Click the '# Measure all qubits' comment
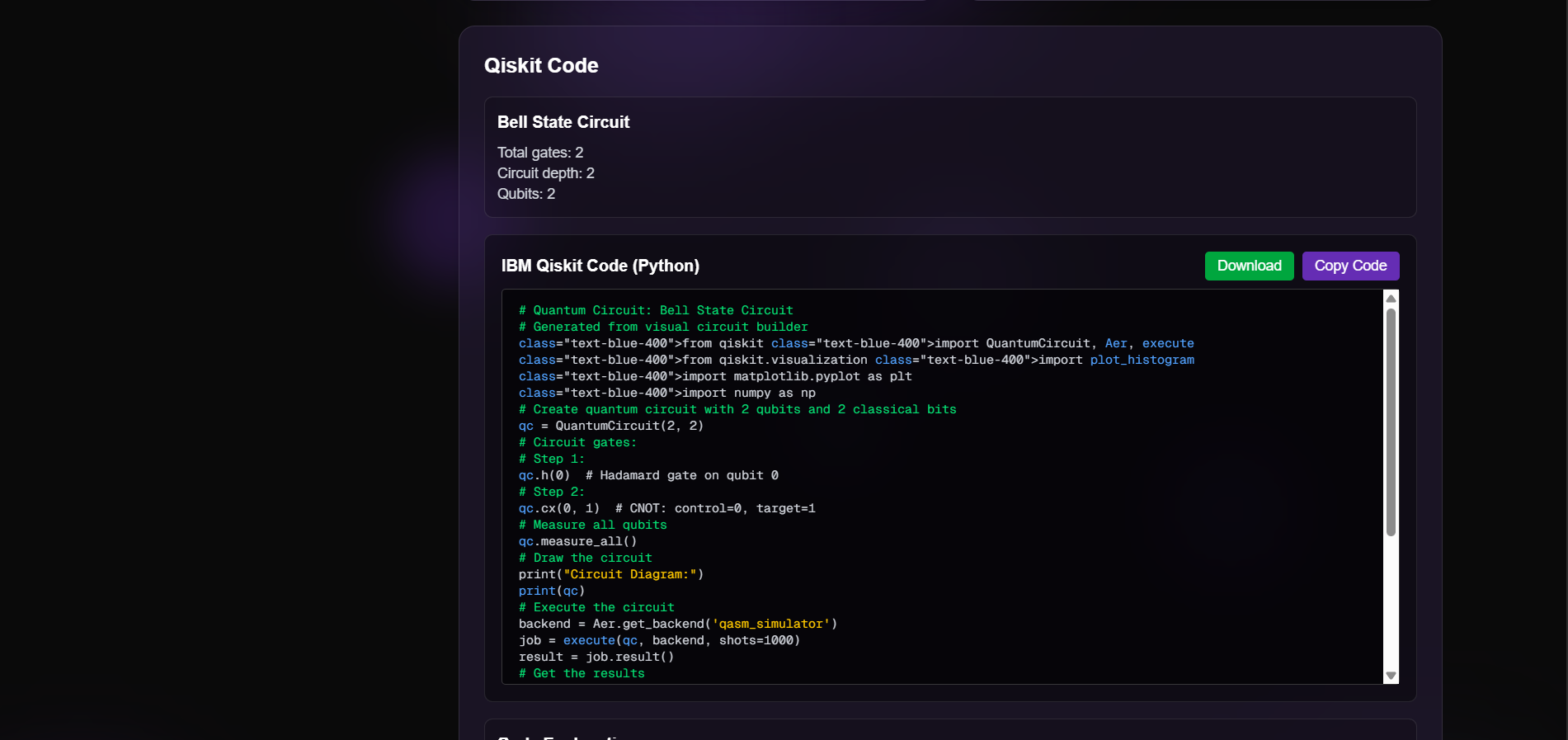1568x740 pixels. click(x=592, y=525)
